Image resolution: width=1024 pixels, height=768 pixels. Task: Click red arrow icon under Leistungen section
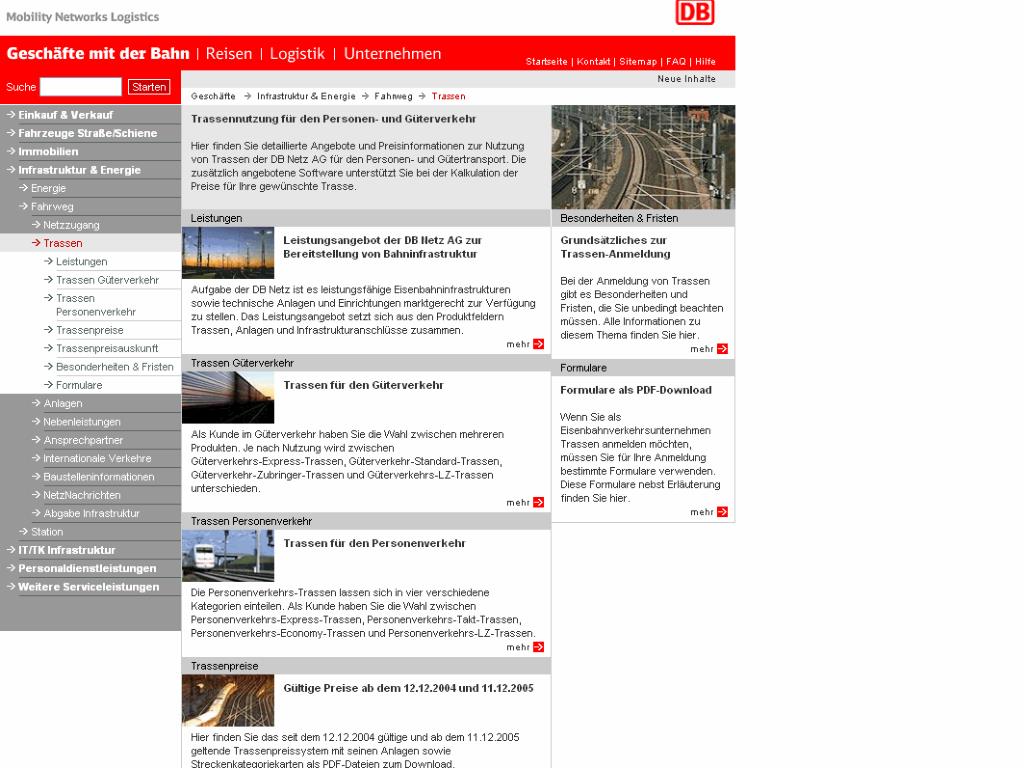click(538, 344)
